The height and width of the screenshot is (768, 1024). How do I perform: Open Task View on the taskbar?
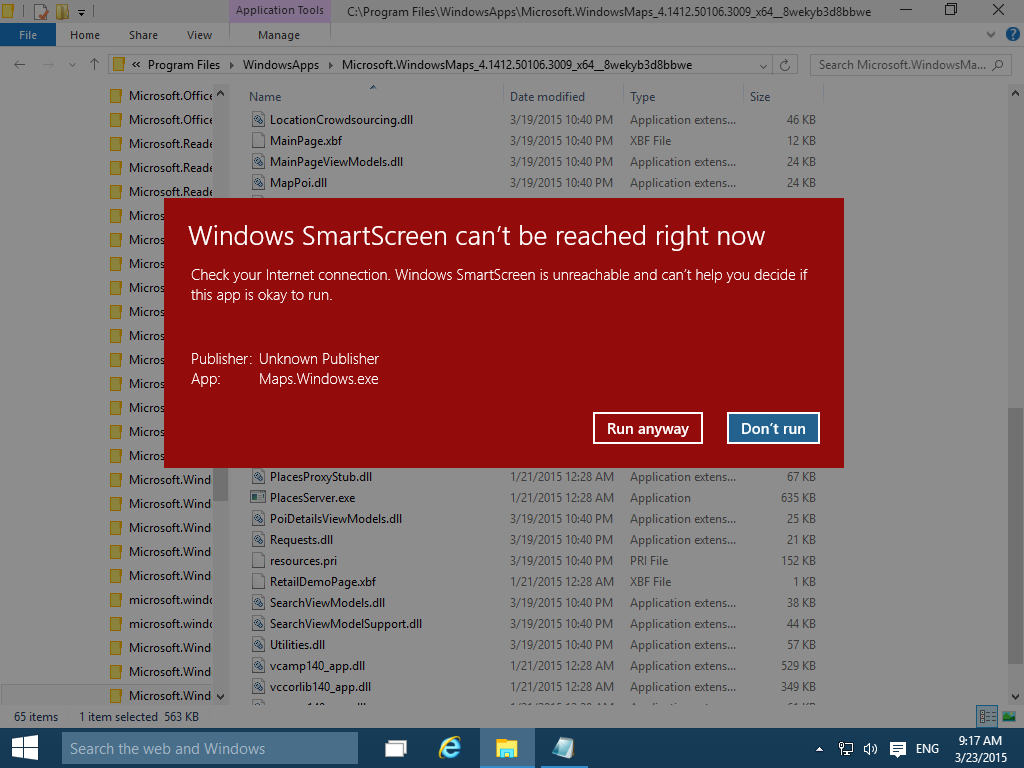(396, 748)
